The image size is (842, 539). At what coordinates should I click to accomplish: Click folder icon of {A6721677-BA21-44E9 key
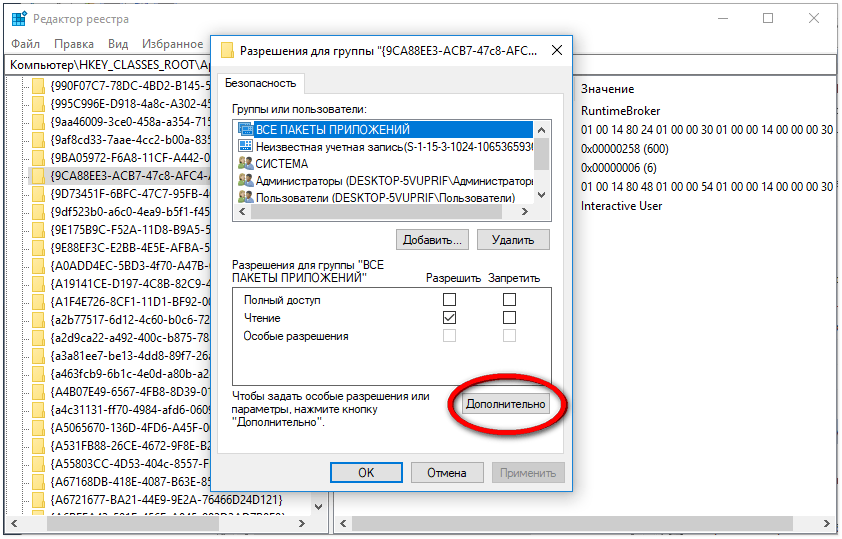(39, 499)
